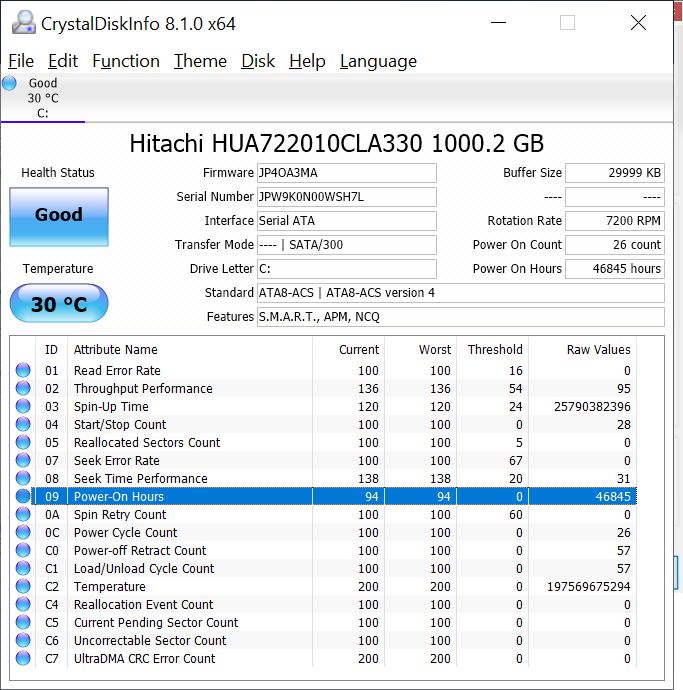Select the highlighted Power-On Hours row
The width and height of the screenshot is (683, 690).
click(x=323, y=496)
